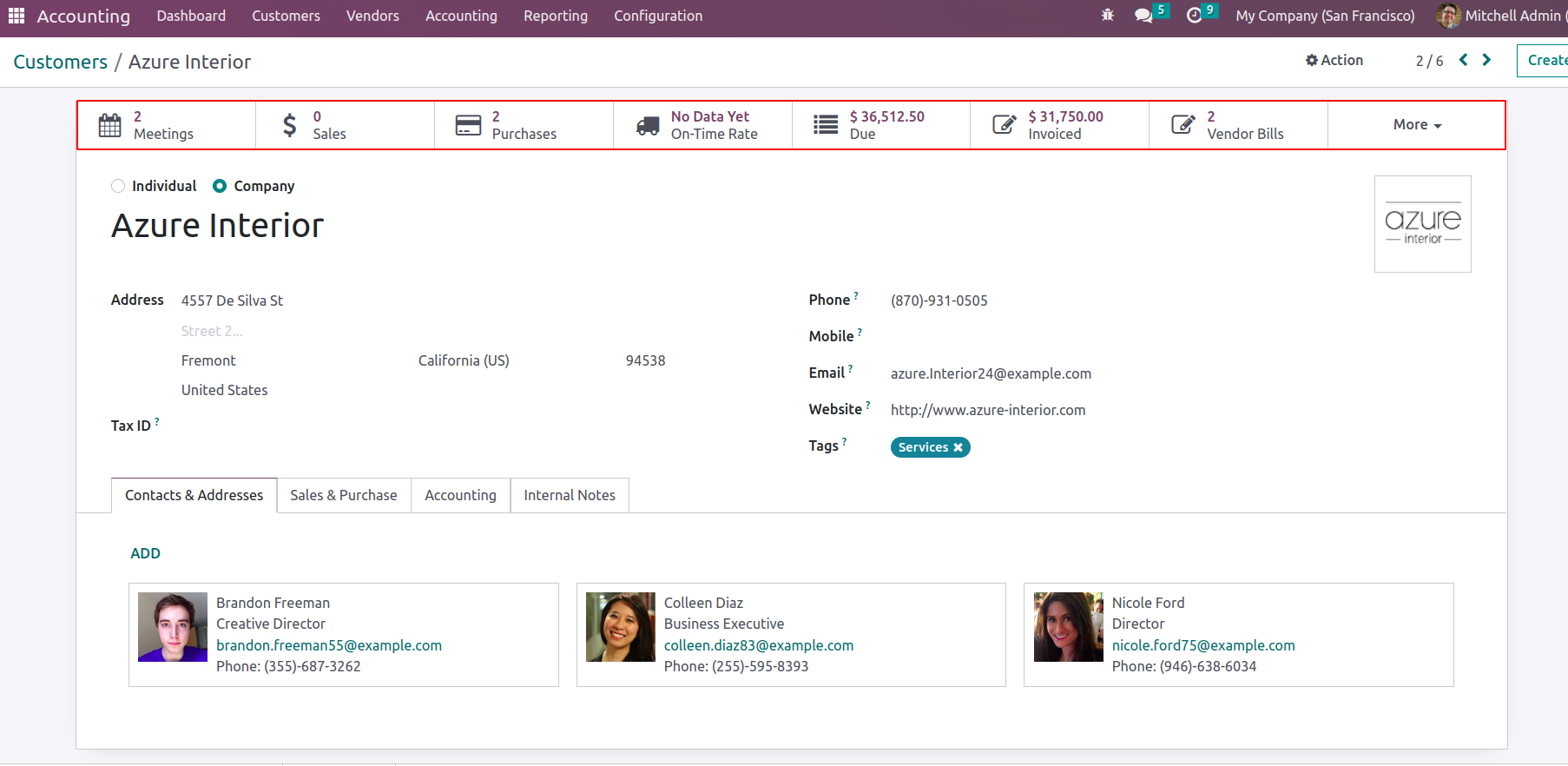Open the Configuration menu
This screenshot has width=1568, height=766.
click(x=658, y=16)
